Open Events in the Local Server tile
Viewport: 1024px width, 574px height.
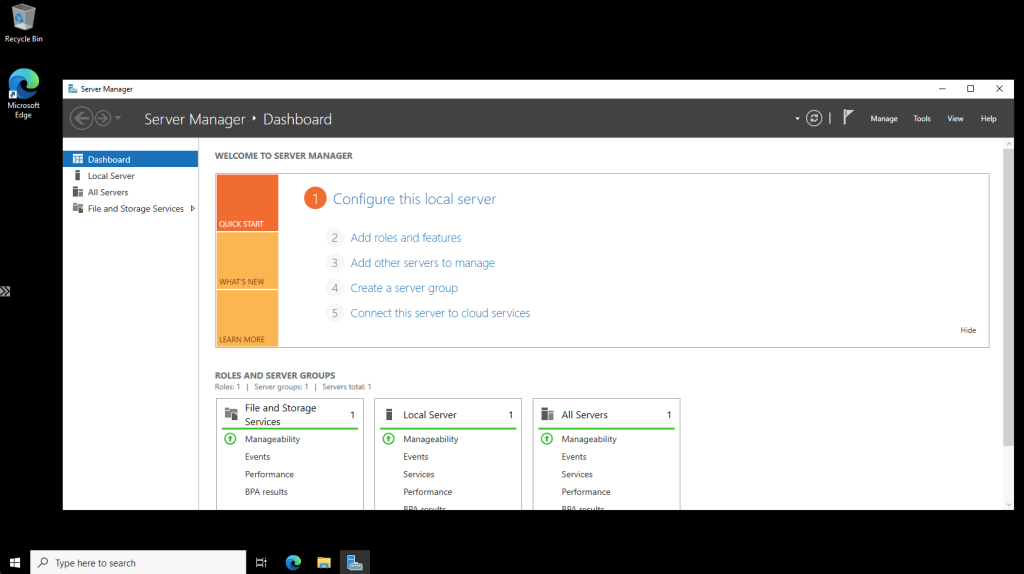click(415, 456)
